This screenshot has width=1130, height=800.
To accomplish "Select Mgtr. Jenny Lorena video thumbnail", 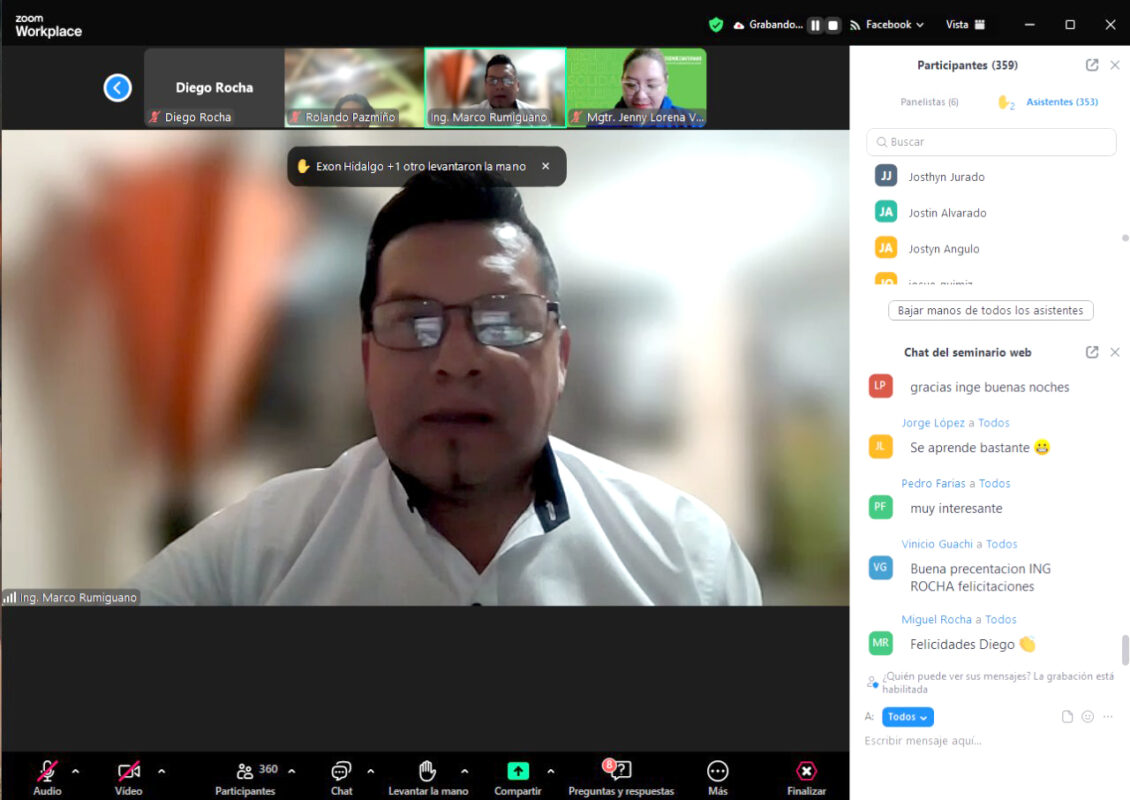I will pyautogui.click(x=637, y=88).
